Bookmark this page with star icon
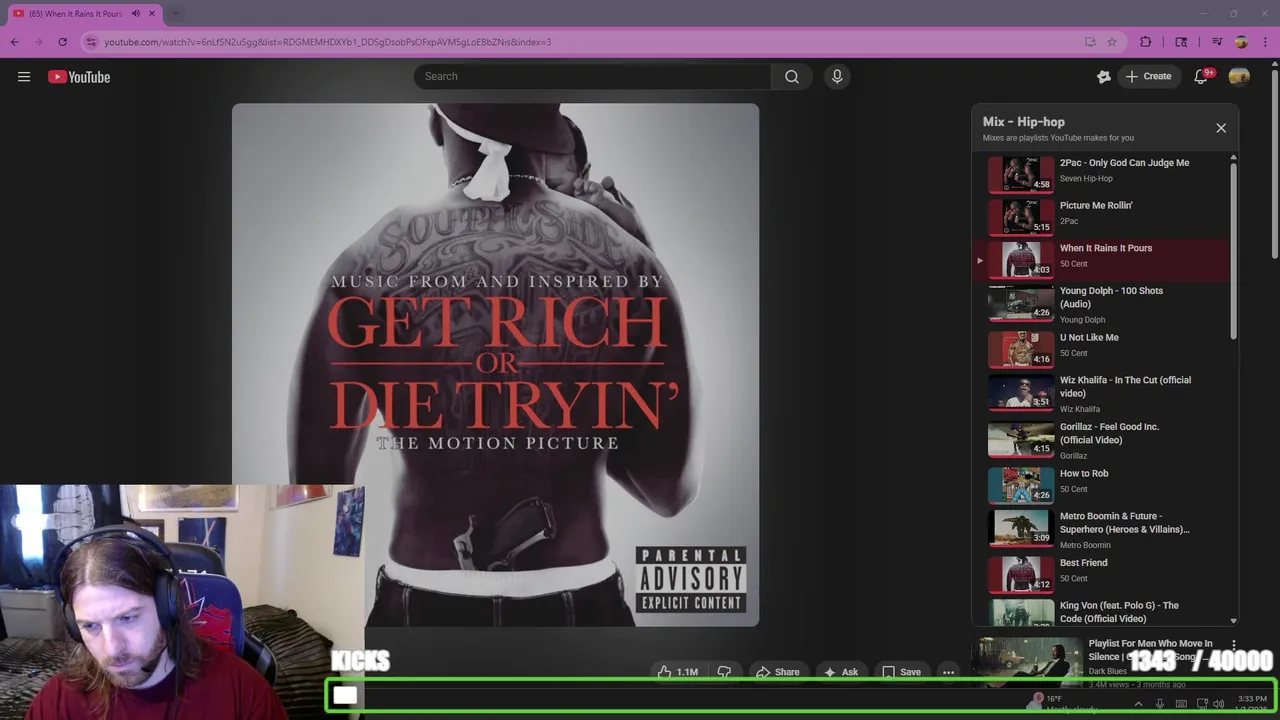This screenshot has height=720, width=1280. pos(1112,42)
